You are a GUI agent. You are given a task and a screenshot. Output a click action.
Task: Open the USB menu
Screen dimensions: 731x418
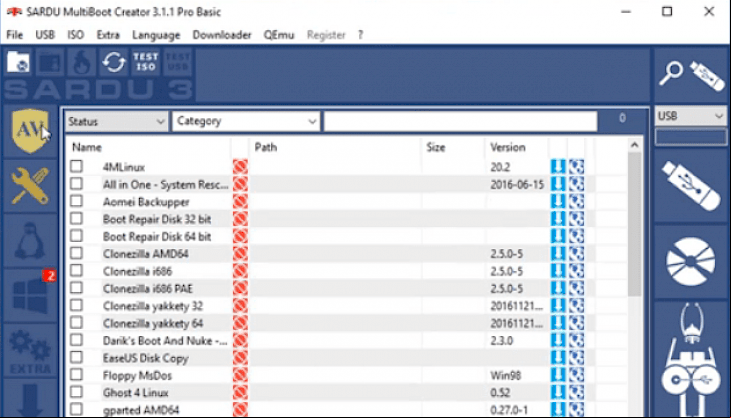45,35
